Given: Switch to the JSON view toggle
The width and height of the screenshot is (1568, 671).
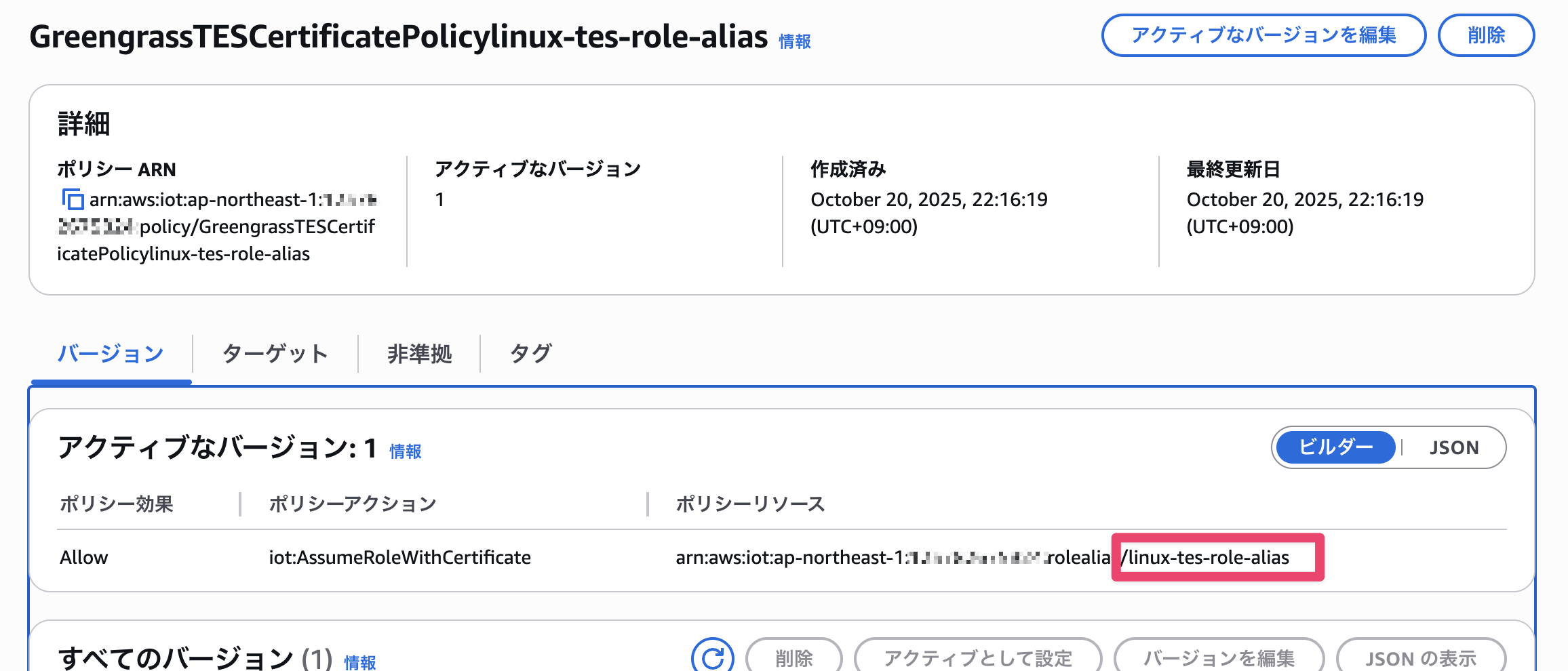Looking at the screenshot, I should [x=1453, y=447].
